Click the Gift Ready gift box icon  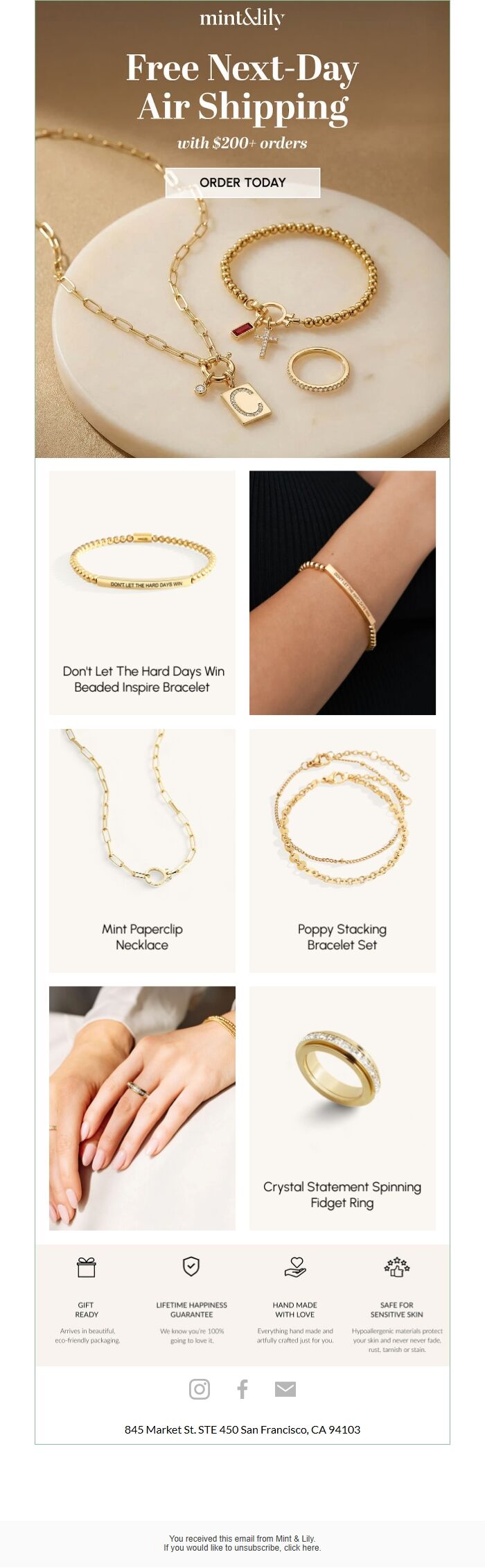click(x=87, y=1267)
